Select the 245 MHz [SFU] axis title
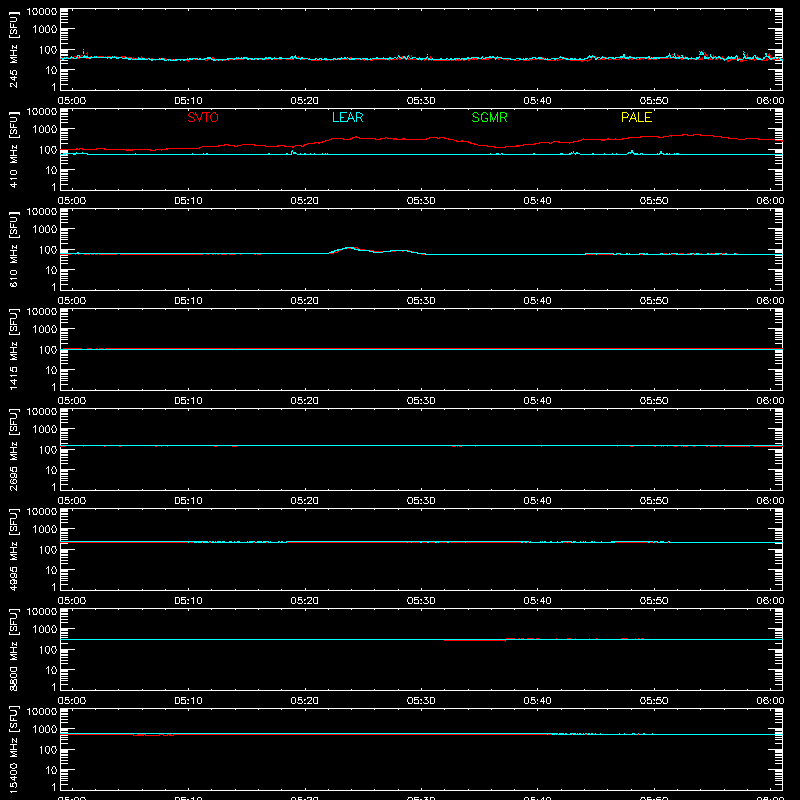The image size is (800, 800). pos(13,49)
